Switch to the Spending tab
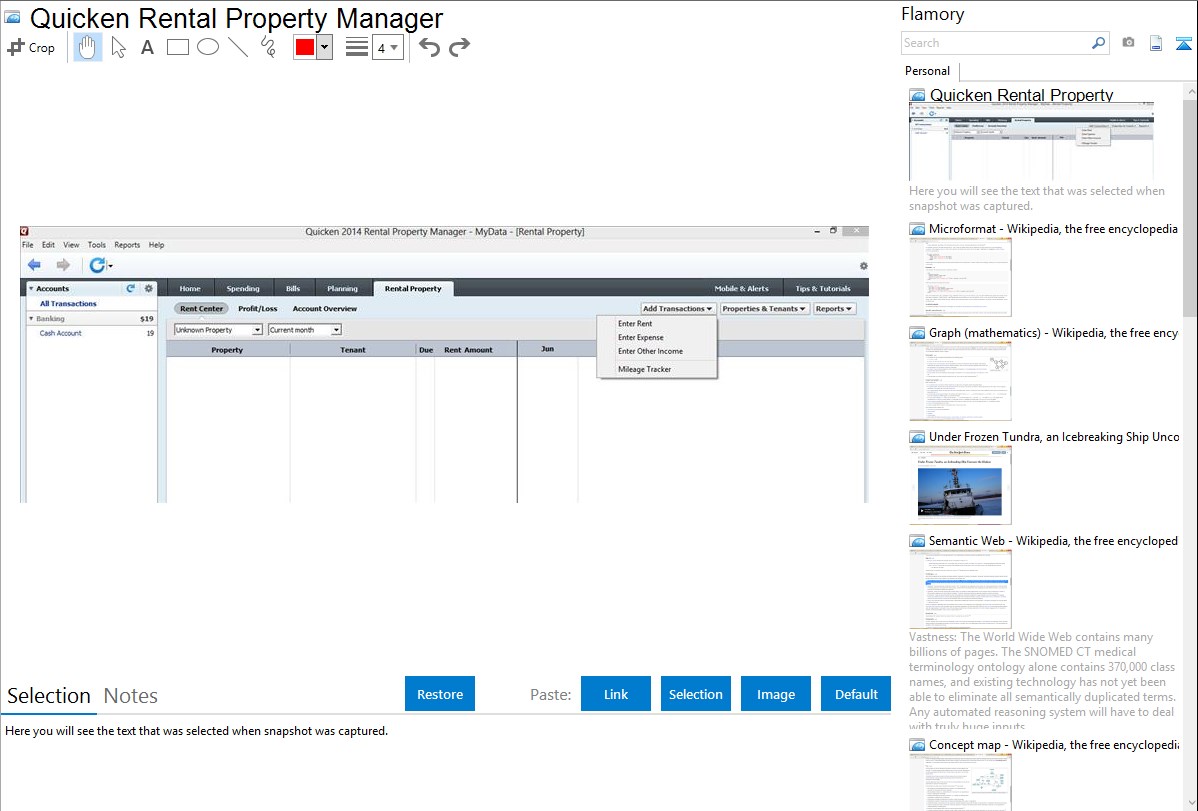This screenshot has width=1198, height=811. coord(243,289)
